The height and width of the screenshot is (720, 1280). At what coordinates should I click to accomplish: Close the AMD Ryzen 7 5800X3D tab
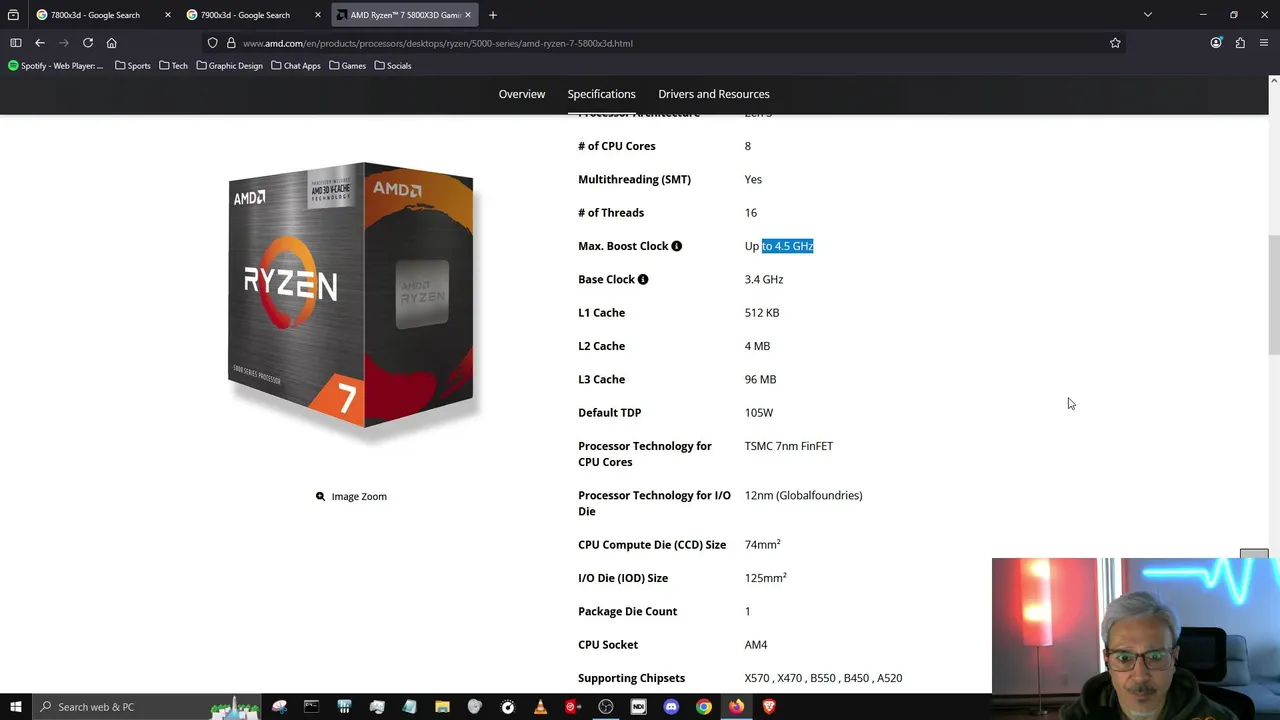click(x=467, y=15)
